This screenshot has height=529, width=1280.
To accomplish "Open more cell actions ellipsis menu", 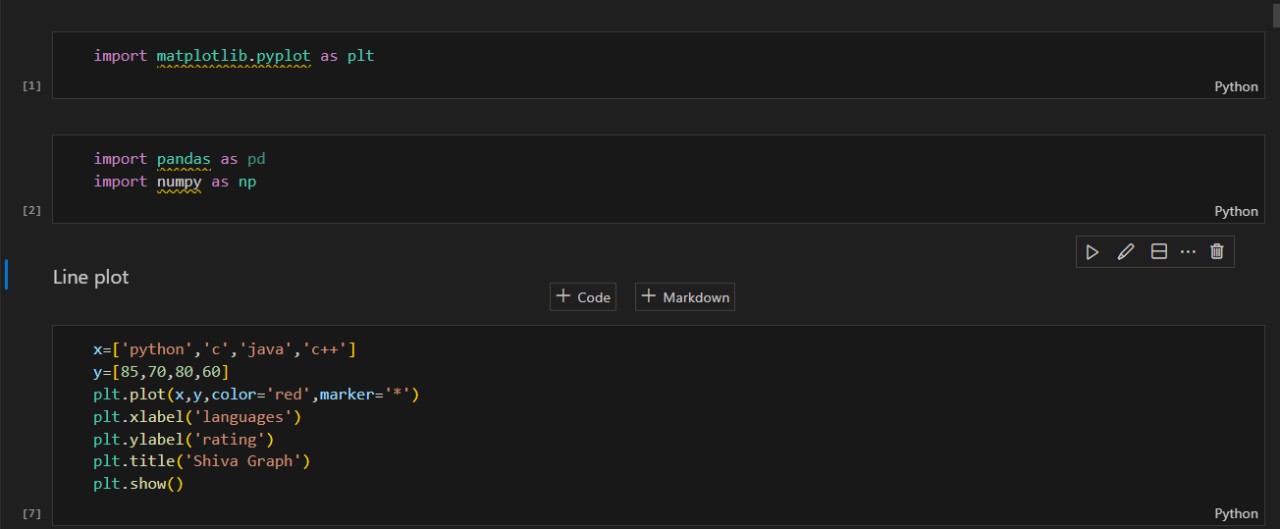I will tap(1188, 252).
